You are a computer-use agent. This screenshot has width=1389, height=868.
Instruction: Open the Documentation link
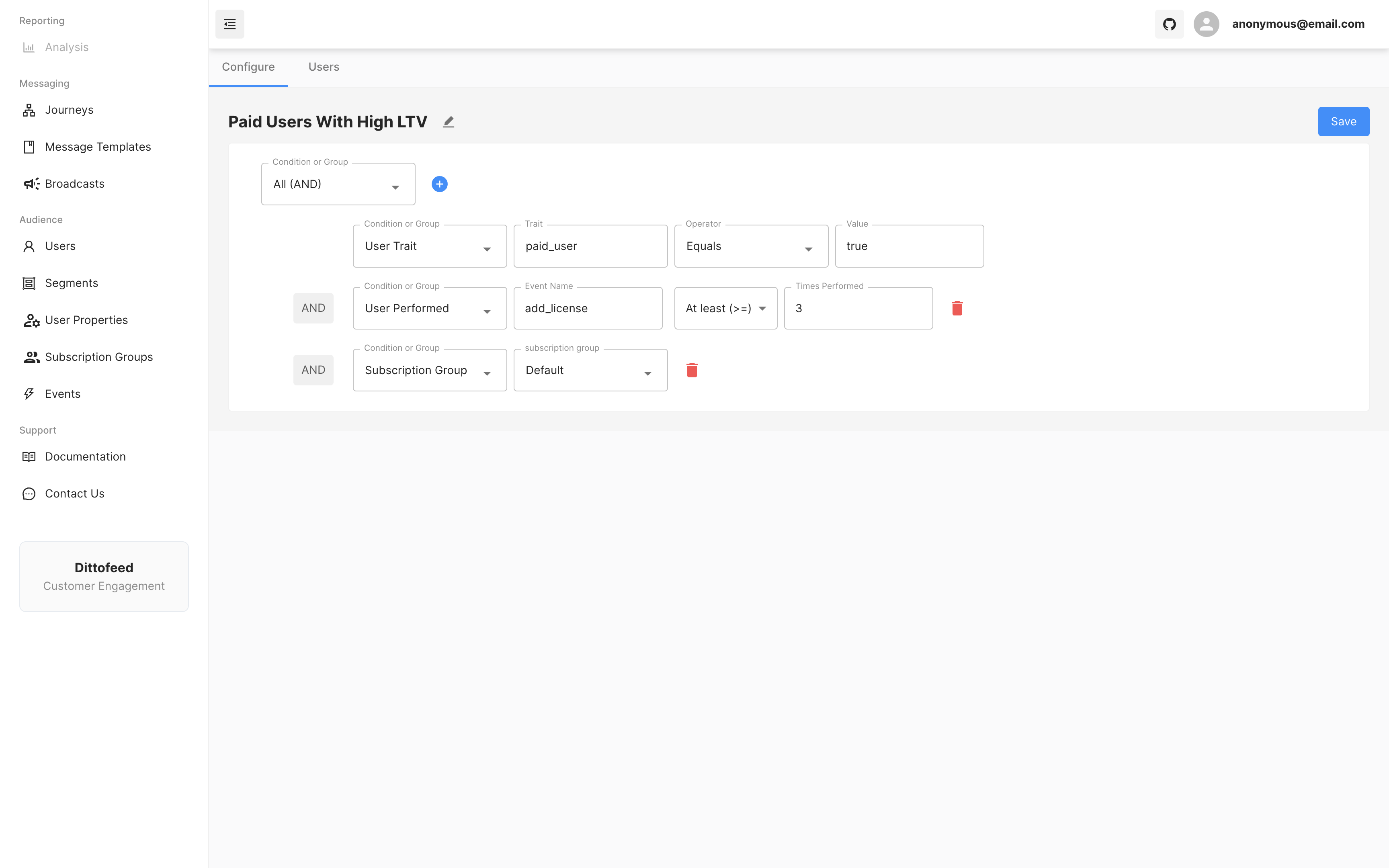pyautogui.click(x=85, y=457)
